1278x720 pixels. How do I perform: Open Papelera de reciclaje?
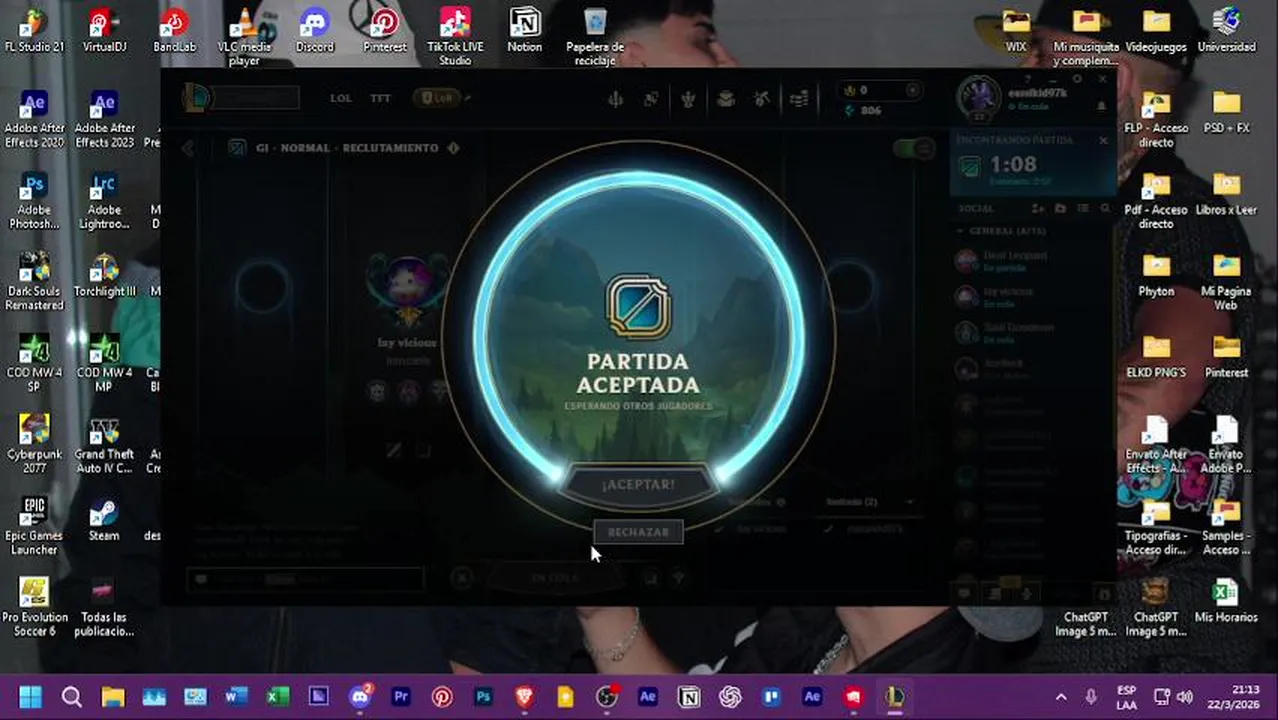coord(595,38)
